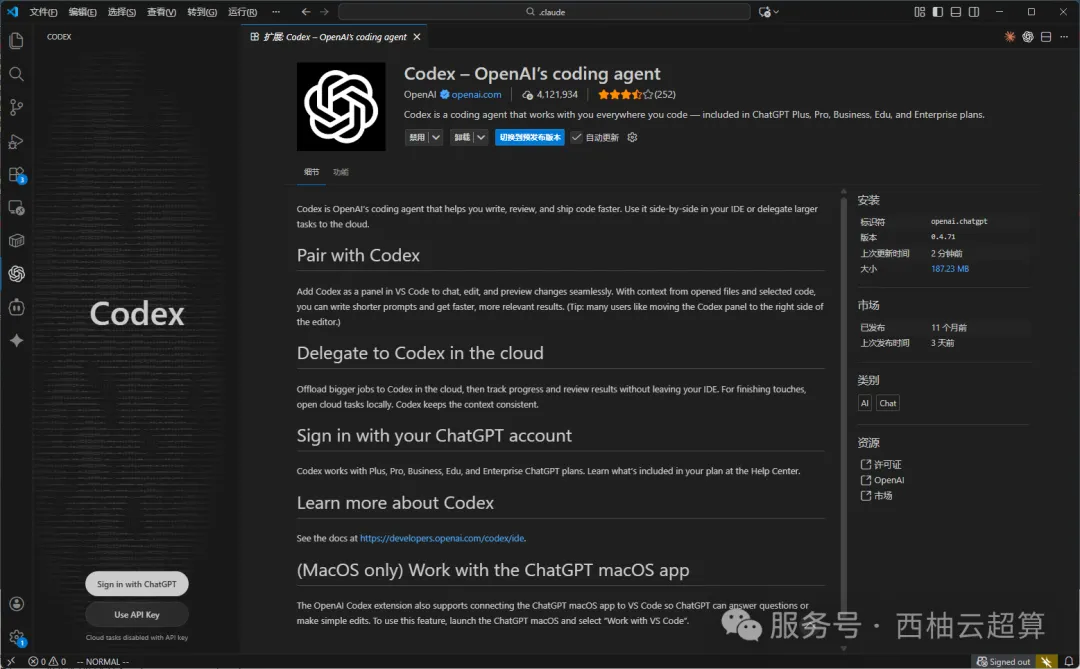This screenshot has height=669, width=1080.
Task: Open the 转到(G) menu
Action: click(x=202, y=12)
